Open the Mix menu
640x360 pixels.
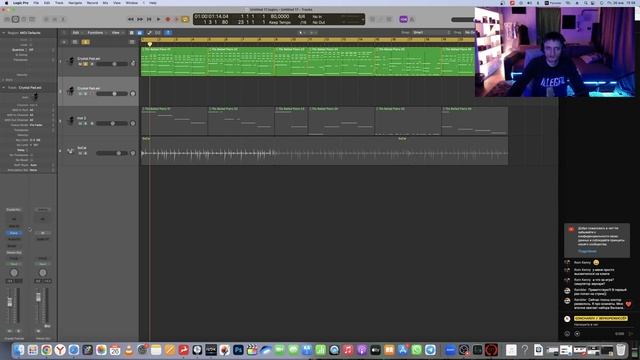point(105,3)
